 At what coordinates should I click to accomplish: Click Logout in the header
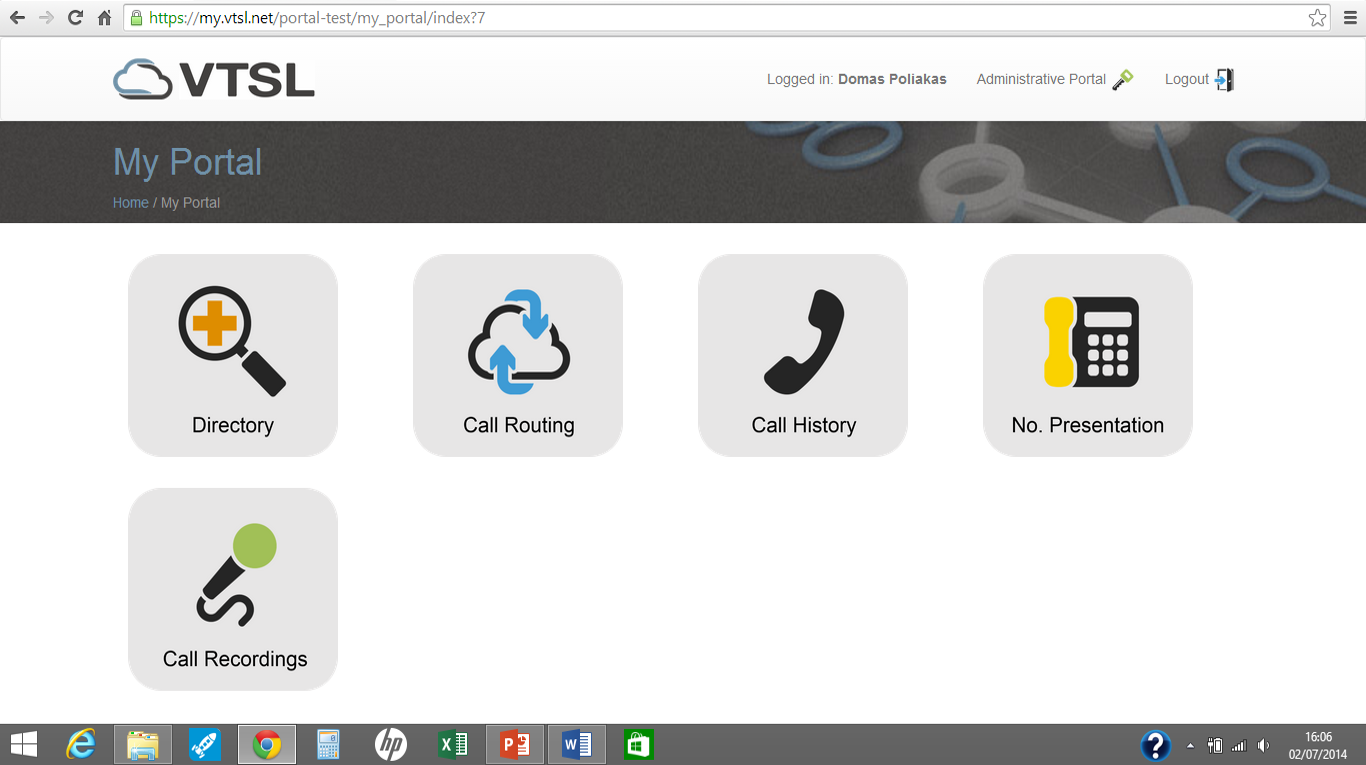1189,78
